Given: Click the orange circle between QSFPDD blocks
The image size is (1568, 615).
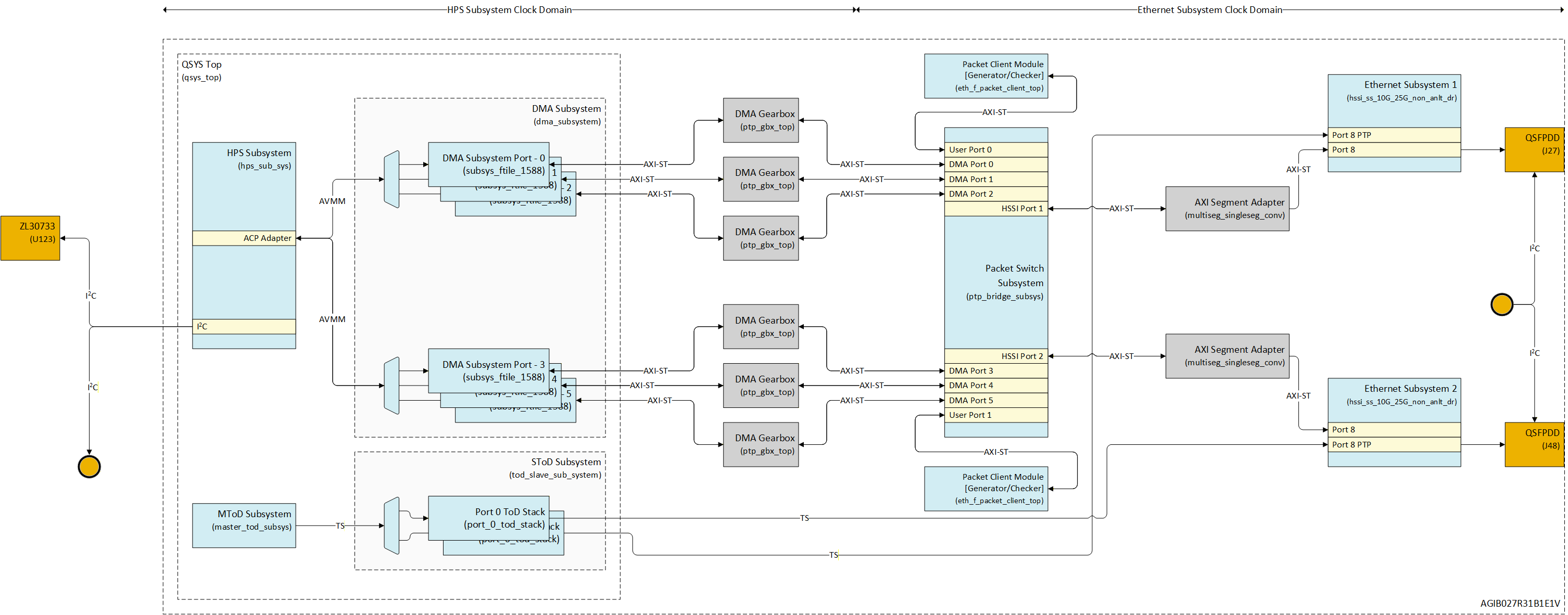Looking at the screenshot, I should pos(1501,304).
